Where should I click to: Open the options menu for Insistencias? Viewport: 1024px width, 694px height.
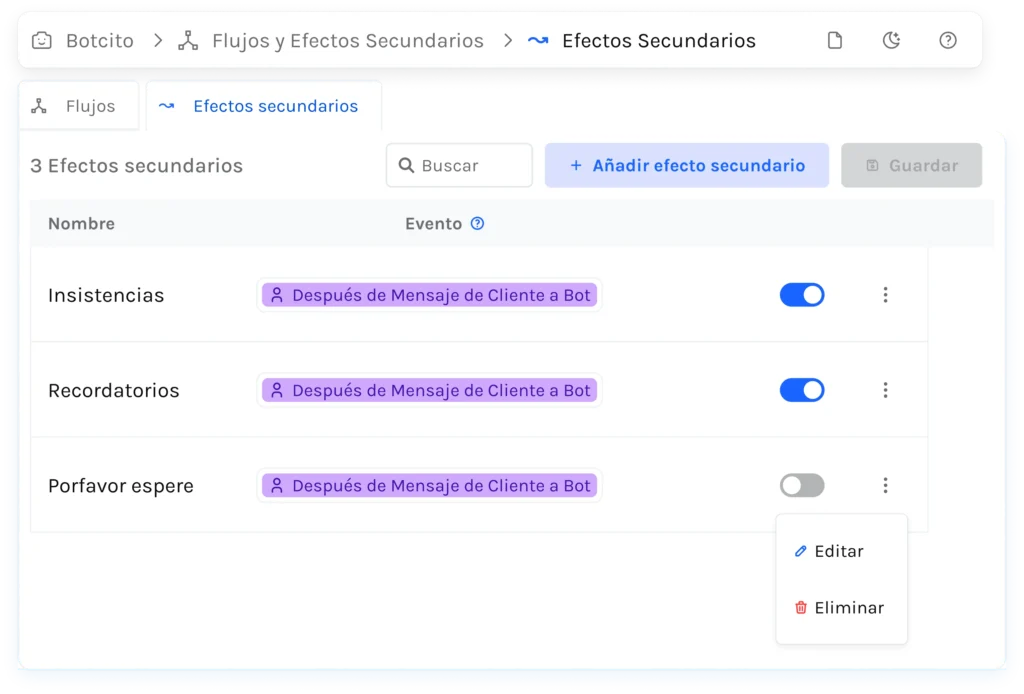[x=885, y=295]
